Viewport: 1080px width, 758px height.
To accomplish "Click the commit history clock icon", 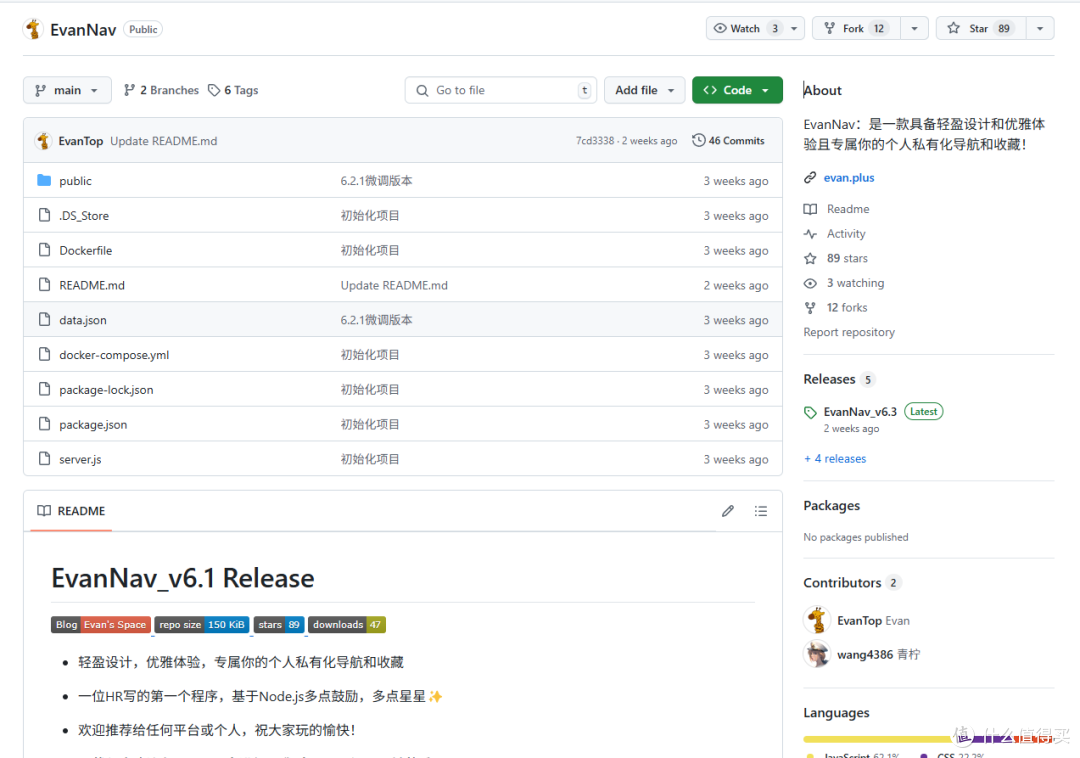I will click(x=698, y=140).
